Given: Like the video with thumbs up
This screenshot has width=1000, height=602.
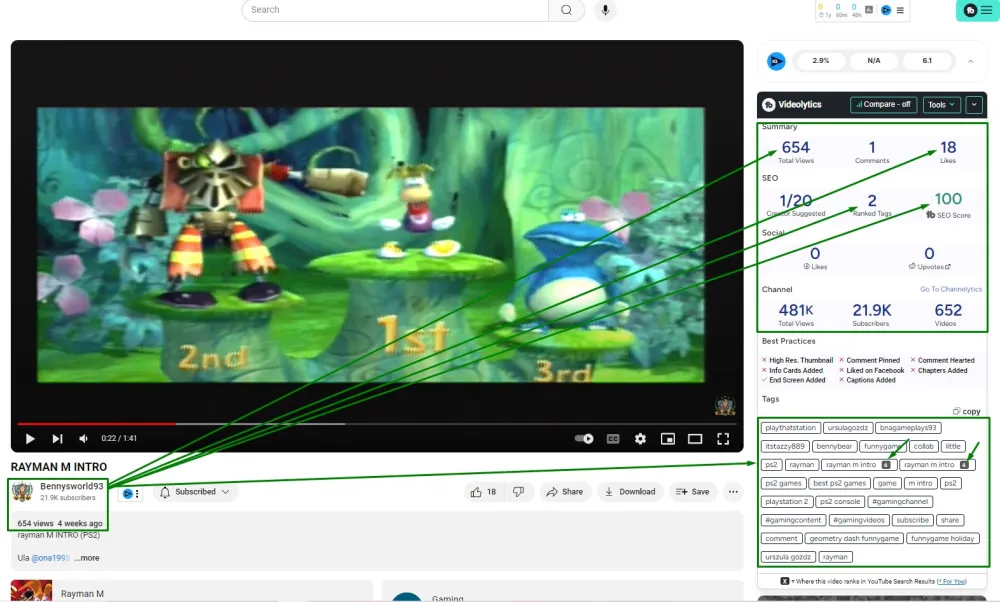Looking at the screenshot, I should pyautogui.click(x=483, y=492).
